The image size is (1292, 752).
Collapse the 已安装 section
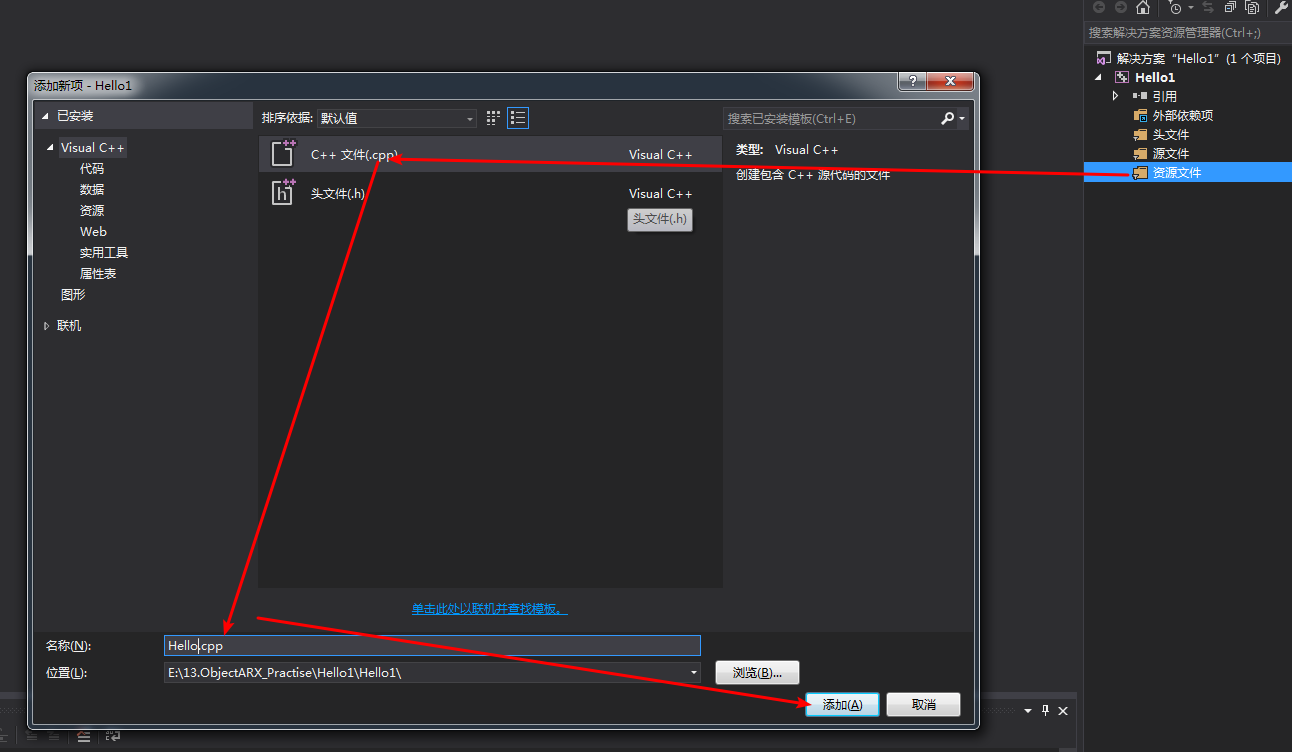(x=45, y=116)
